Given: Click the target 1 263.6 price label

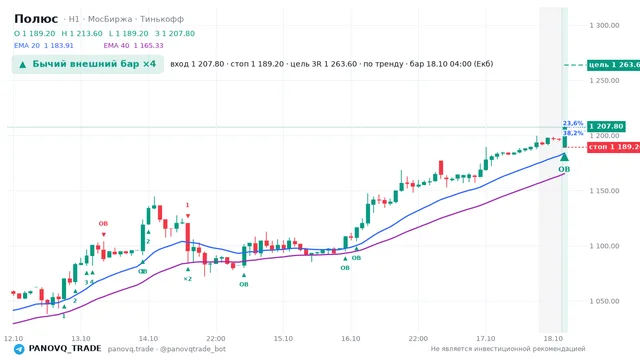Looking at the screenshot, I should [613, 64].
